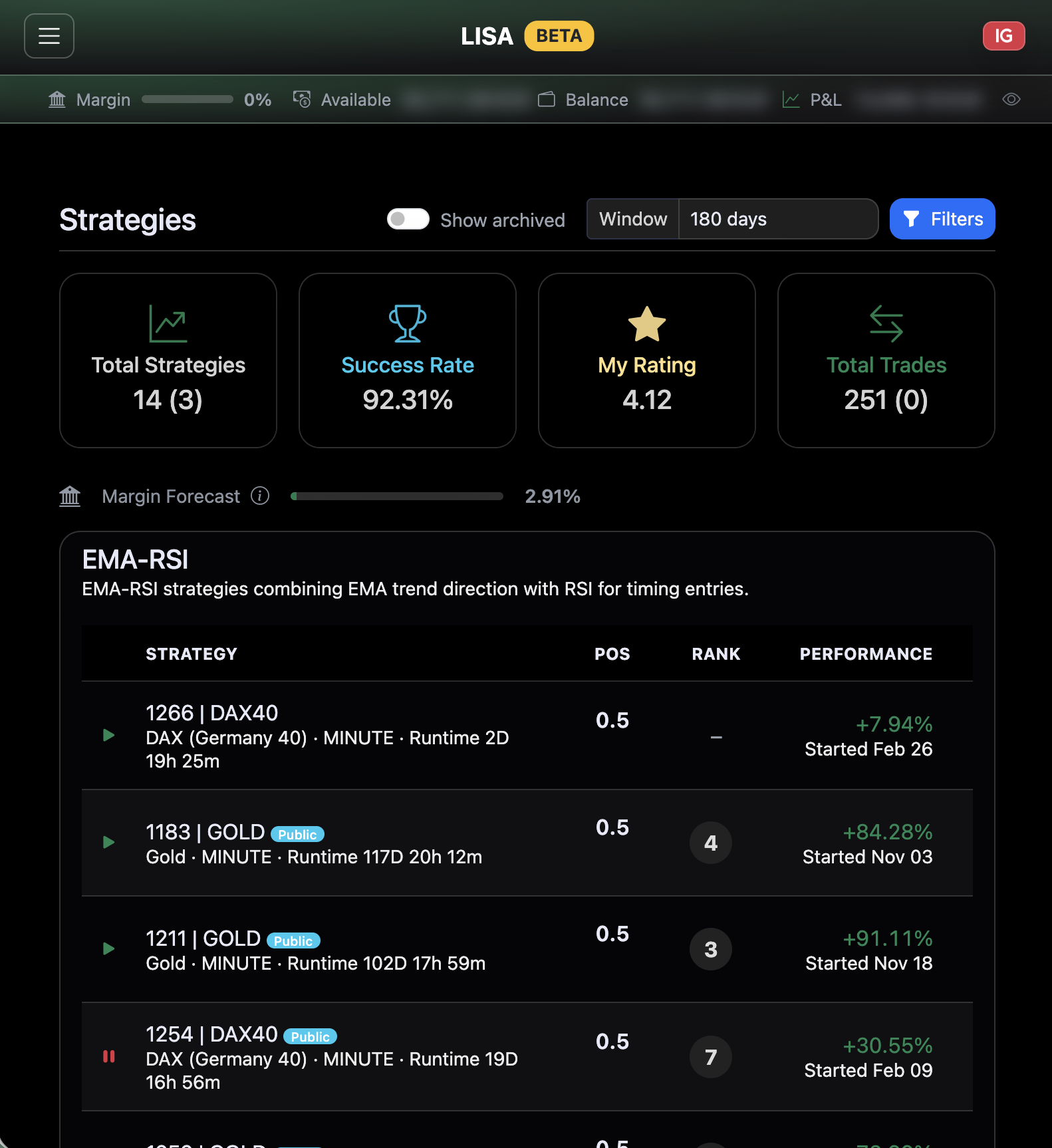Click the Available funds icon
1052x1148 pixels.
[x=302, y=100]
